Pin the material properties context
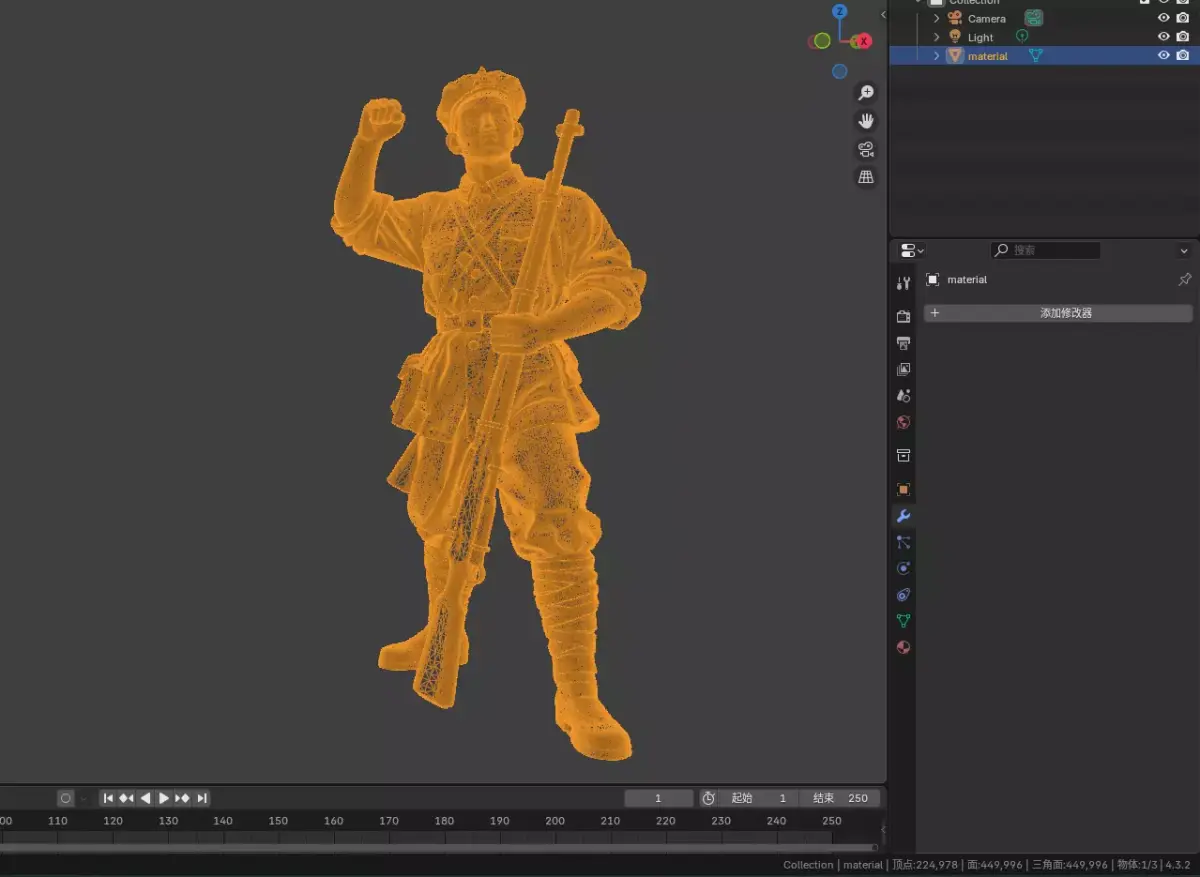The height and width of the screenshot is (877, 1200). 1185,280
